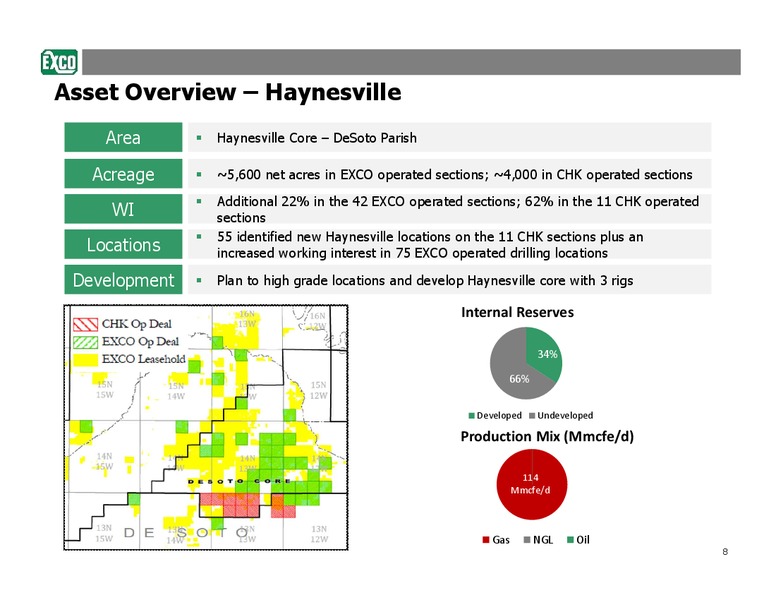Click the EXCO logo

[x=59, y=62]
